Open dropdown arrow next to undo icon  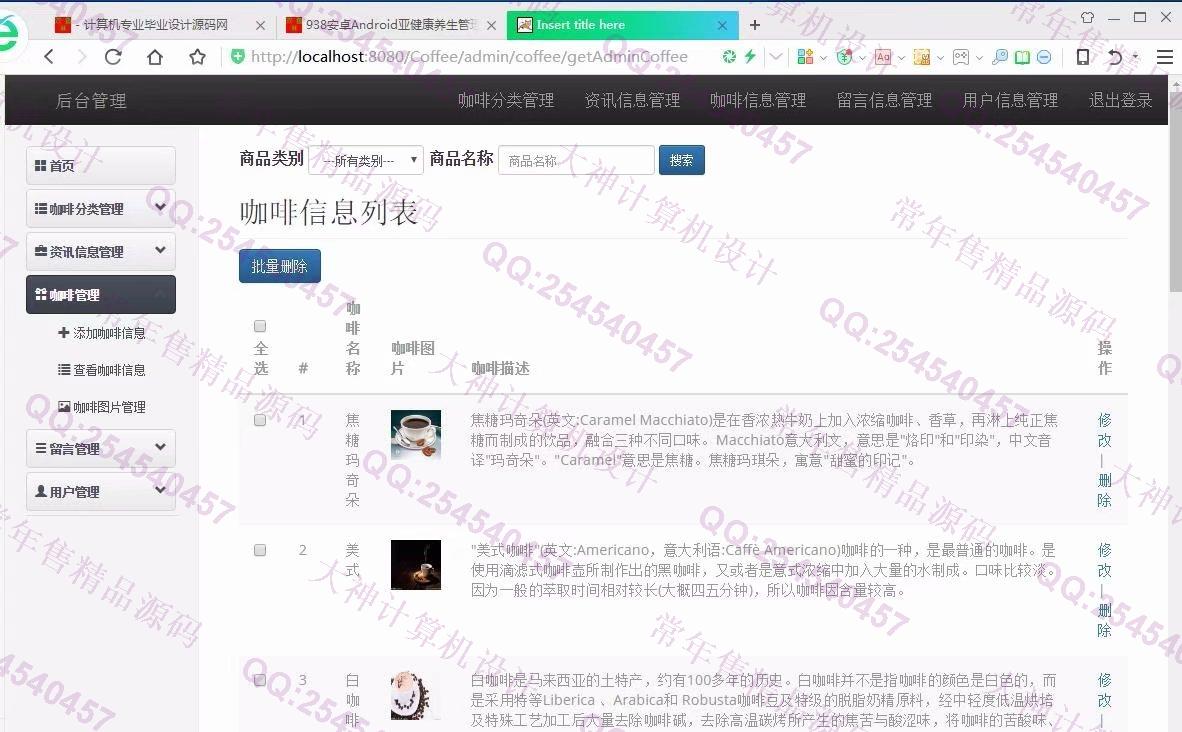1135,57
